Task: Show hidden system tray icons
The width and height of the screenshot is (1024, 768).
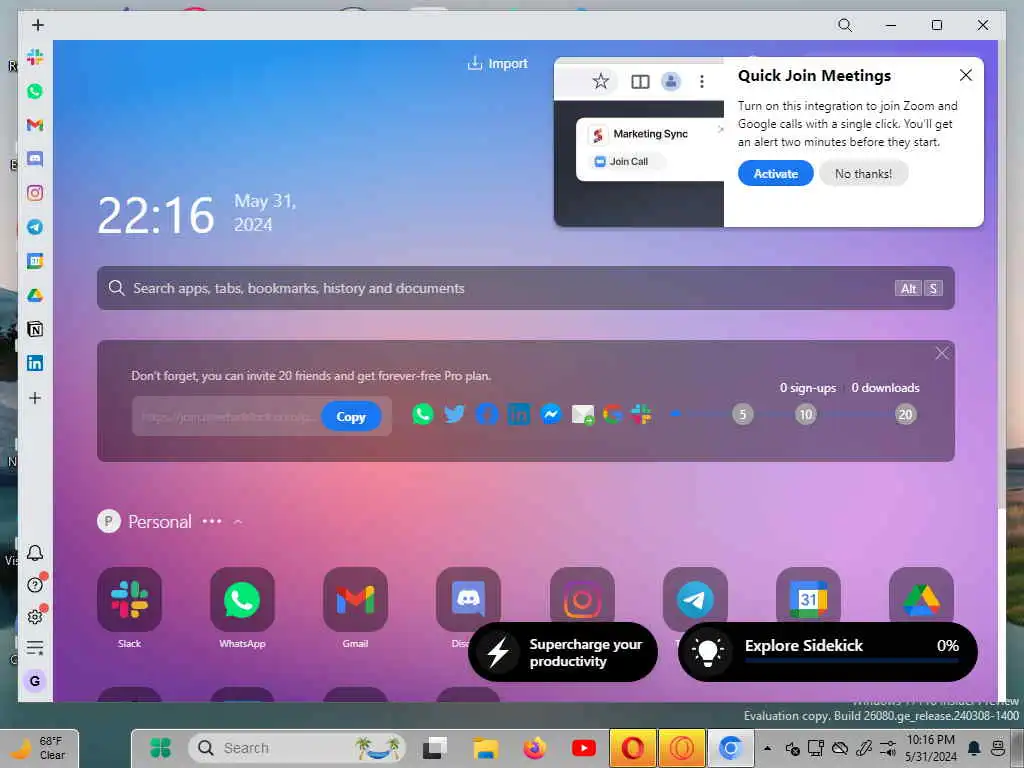Action: [767, 748]
